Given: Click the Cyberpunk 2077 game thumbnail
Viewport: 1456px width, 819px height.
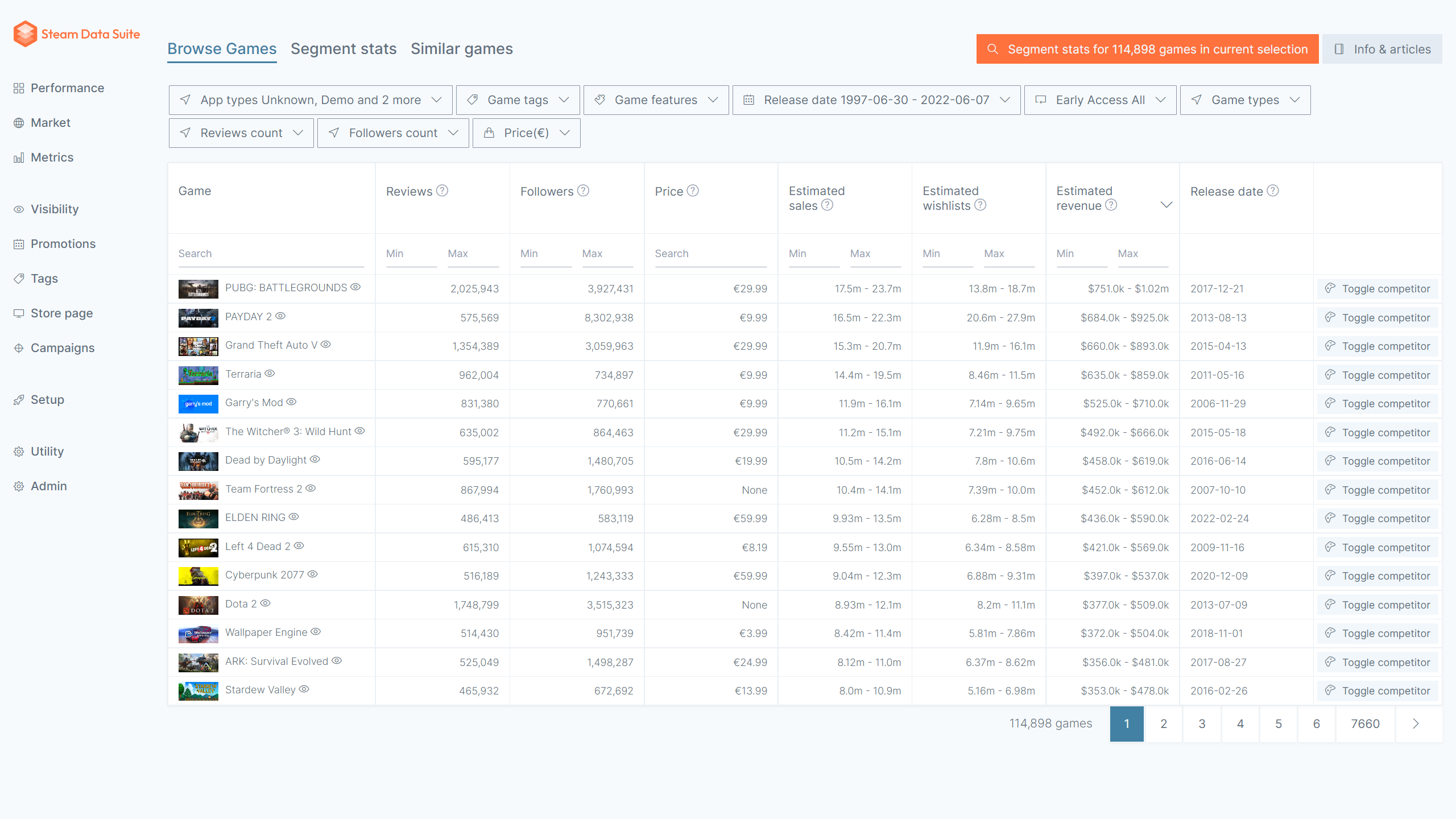Looking at the screenshot, I should (198, 576).
